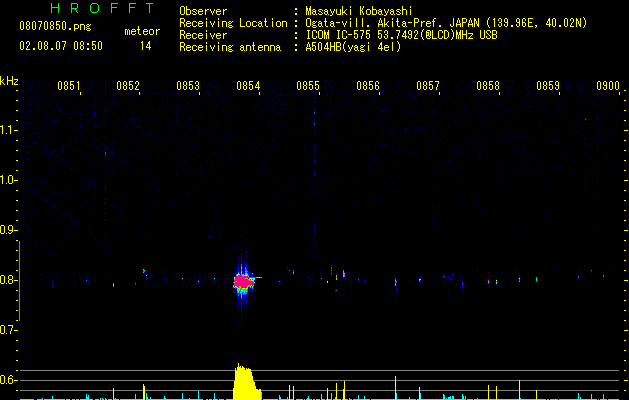Click the 0853 time marker

[188, 86]
